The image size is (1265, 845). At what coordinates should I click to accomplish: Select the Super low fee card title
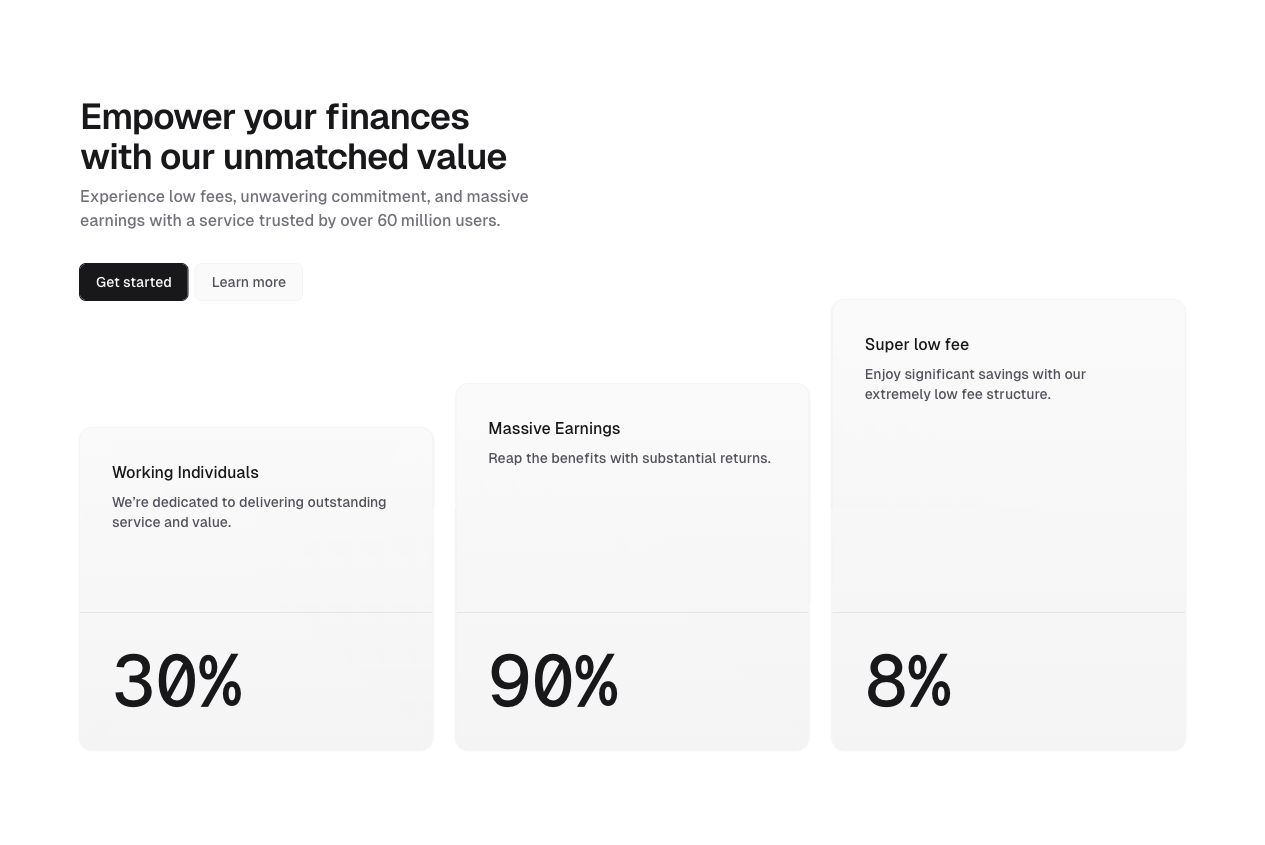pos(917,344)
